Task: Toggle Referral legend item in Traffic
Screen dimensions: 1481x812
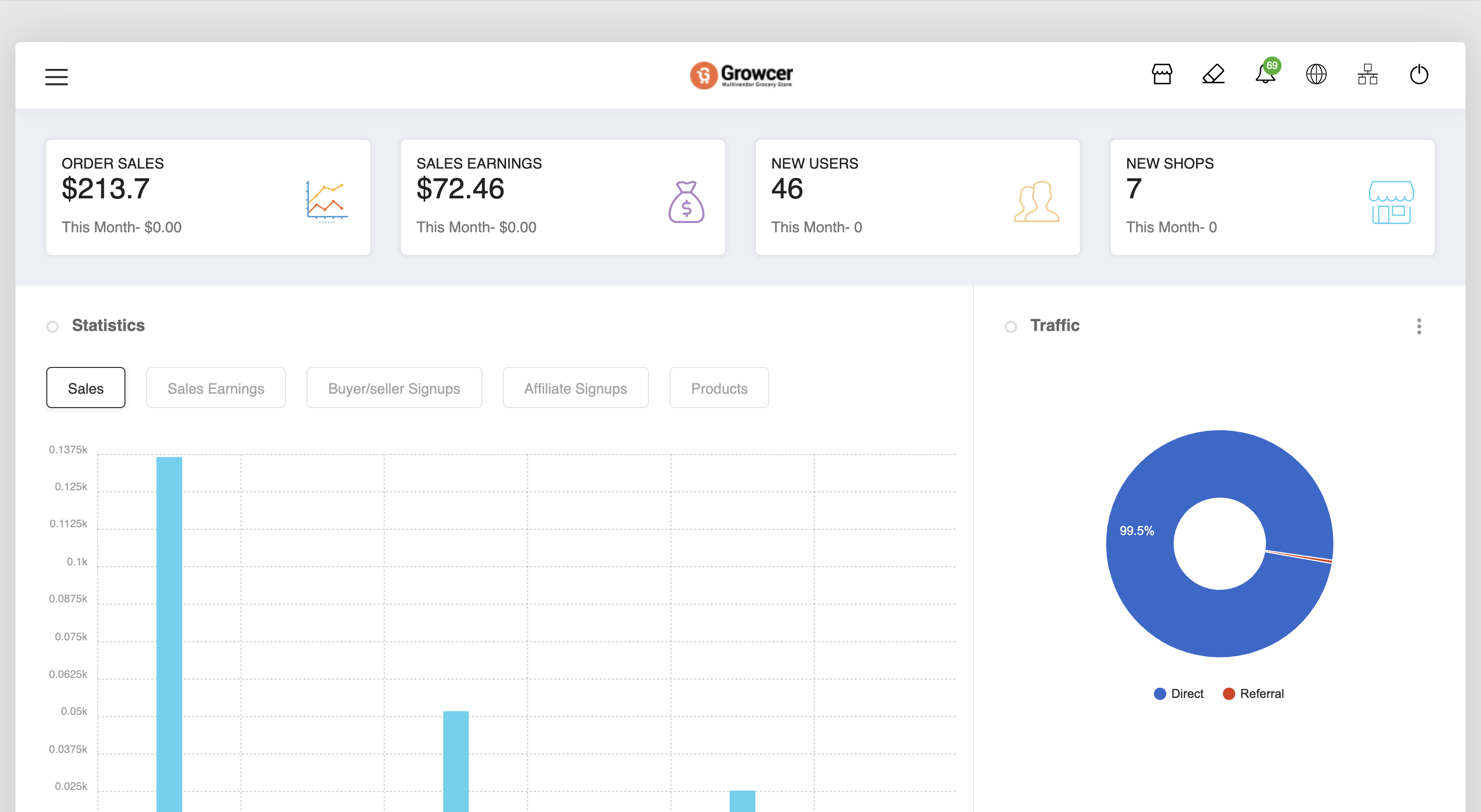Action: pyautogui.click(x=1253, y=694)
